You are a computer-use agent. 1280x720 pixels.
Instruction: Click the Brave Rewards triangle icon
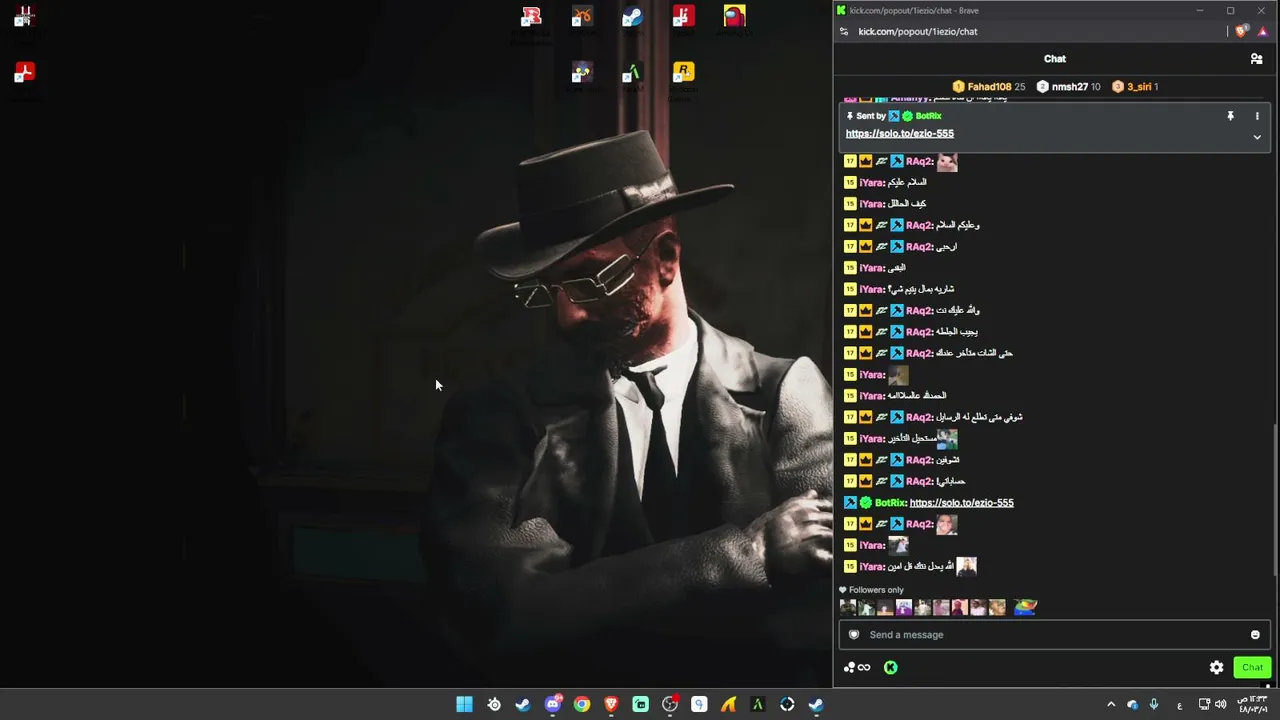tap(1262, 32)
